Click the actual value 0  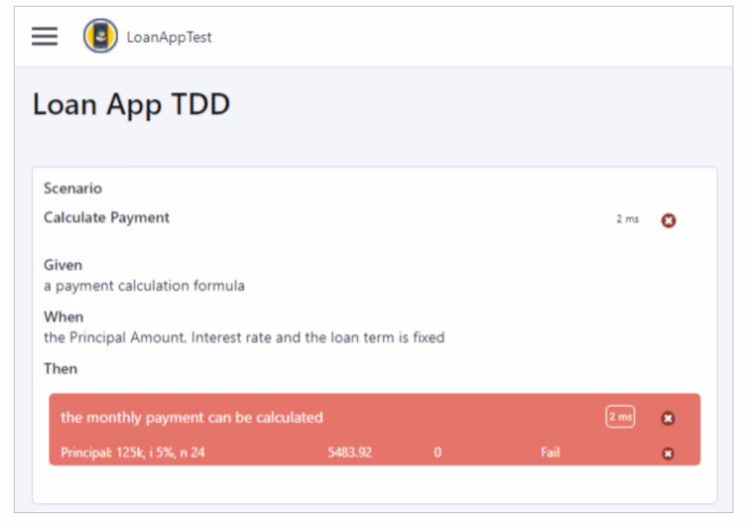pyautogui.click(x=438, y=452)
